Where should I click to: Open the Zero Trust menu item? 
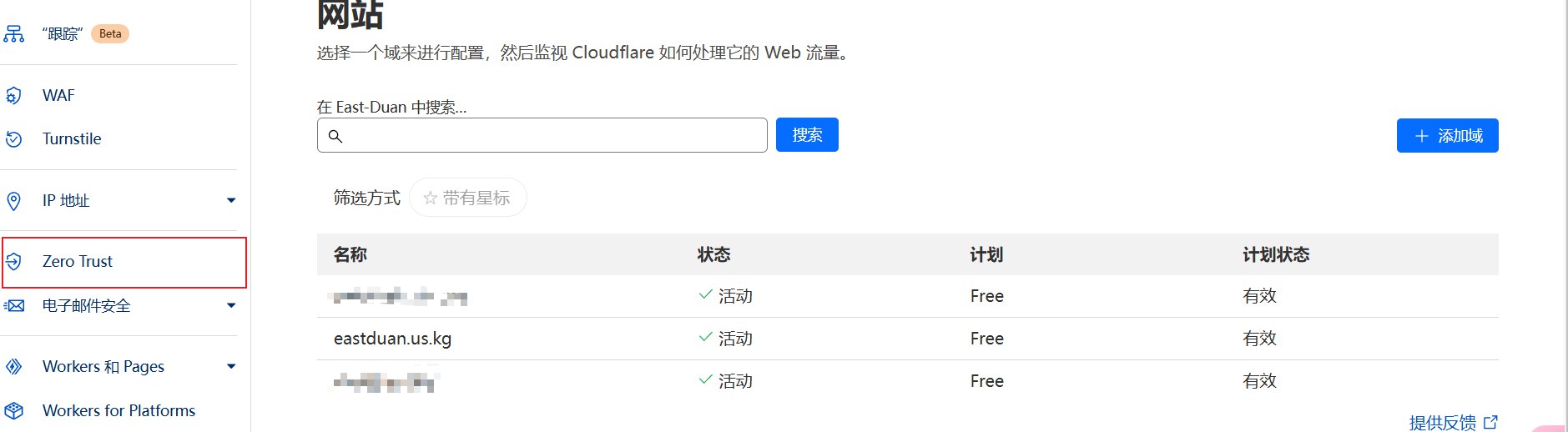[x=78, y=262]
